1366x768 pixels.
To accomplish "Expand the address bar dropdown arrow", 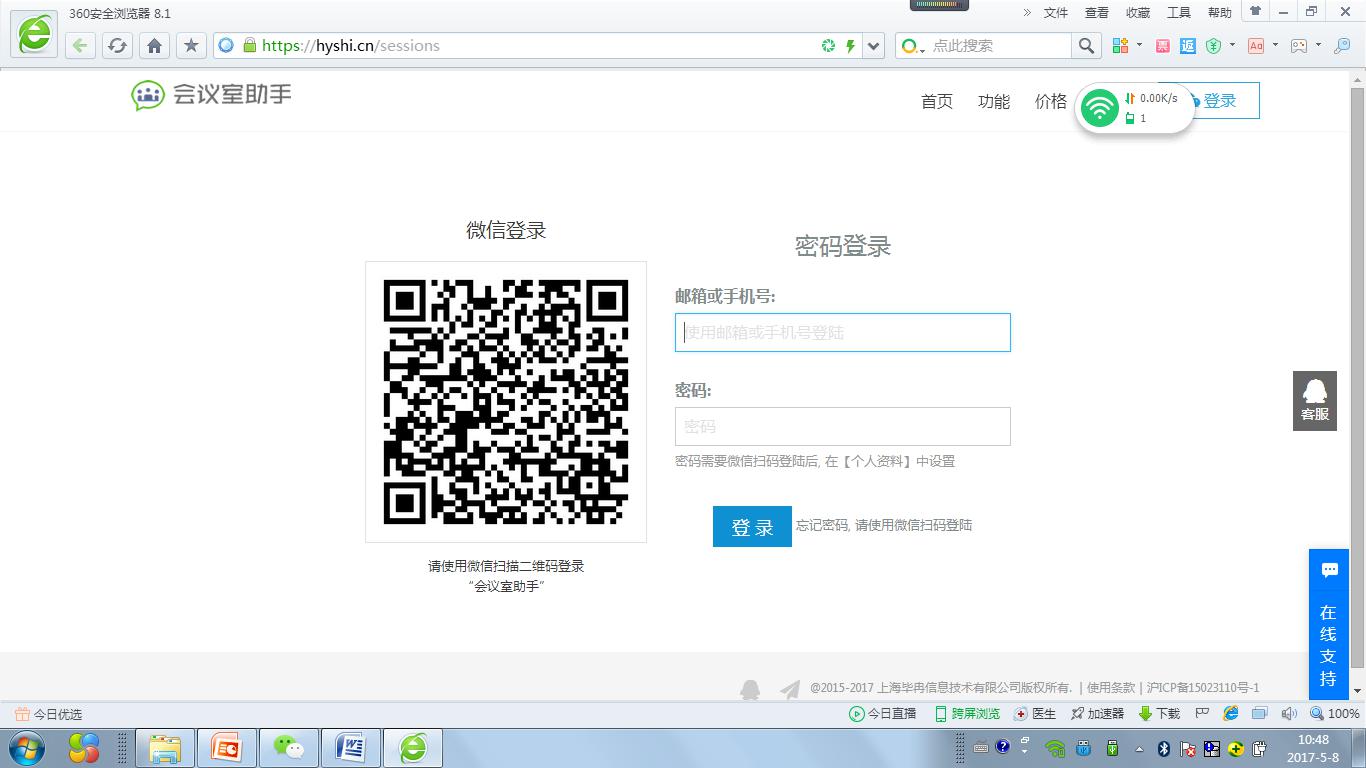I will 874,45.
